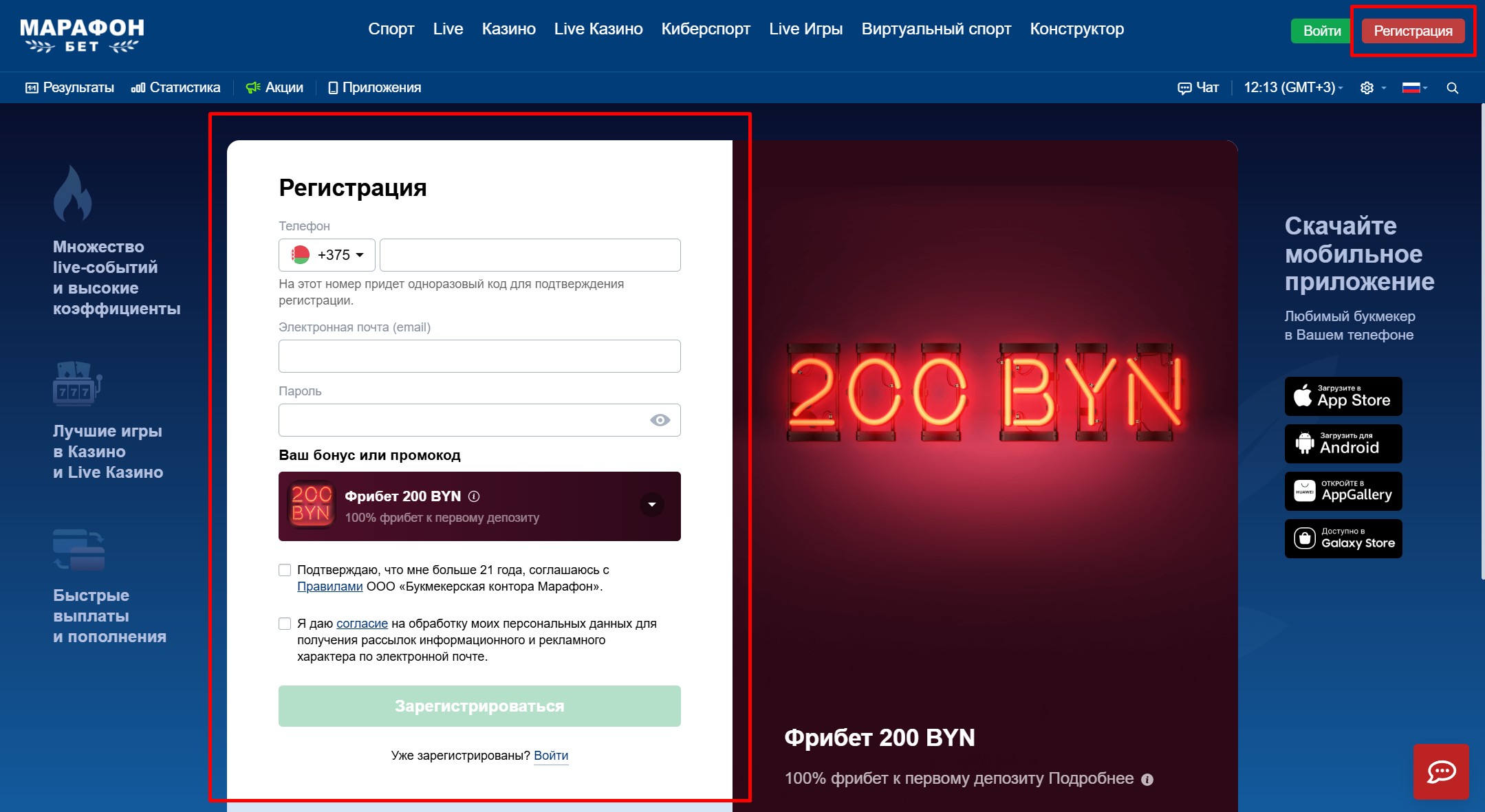Open the language flag dropdown
The width and height of the screenshot is (1485, 812).
click(1415, 88)
